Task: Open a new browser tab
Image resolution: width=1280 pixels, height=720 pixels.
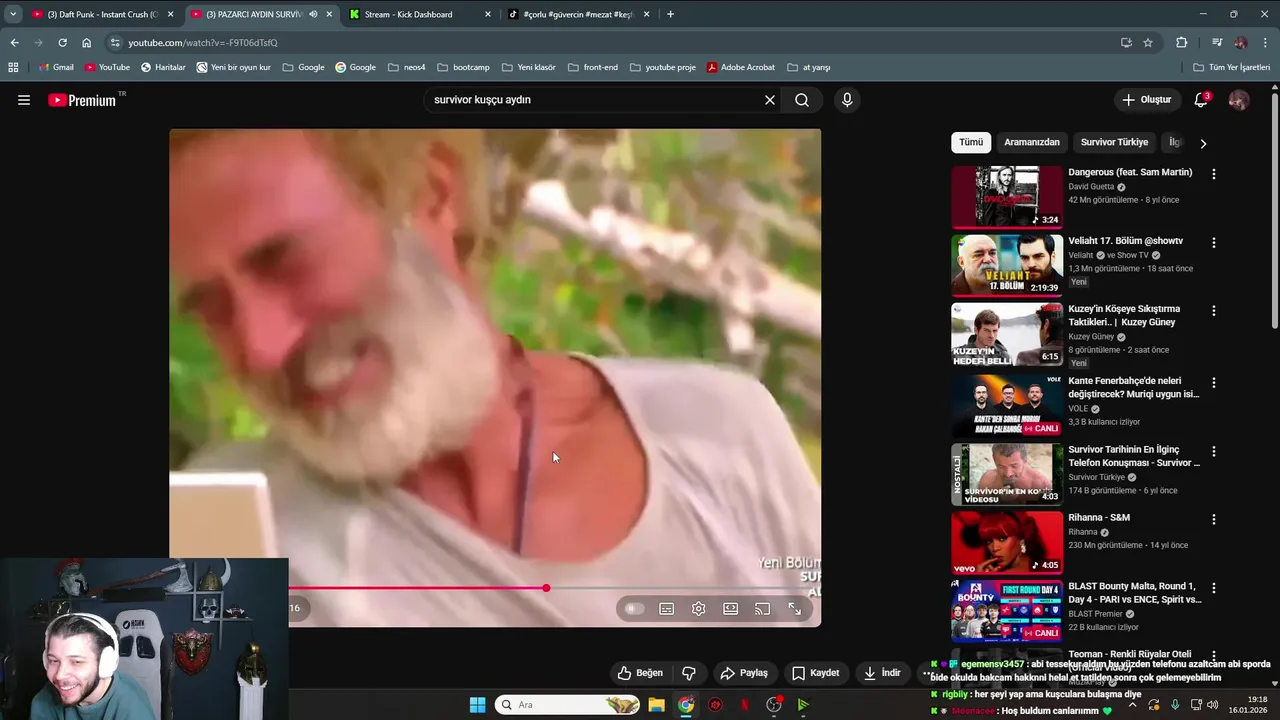Action: tap(670, 14)
